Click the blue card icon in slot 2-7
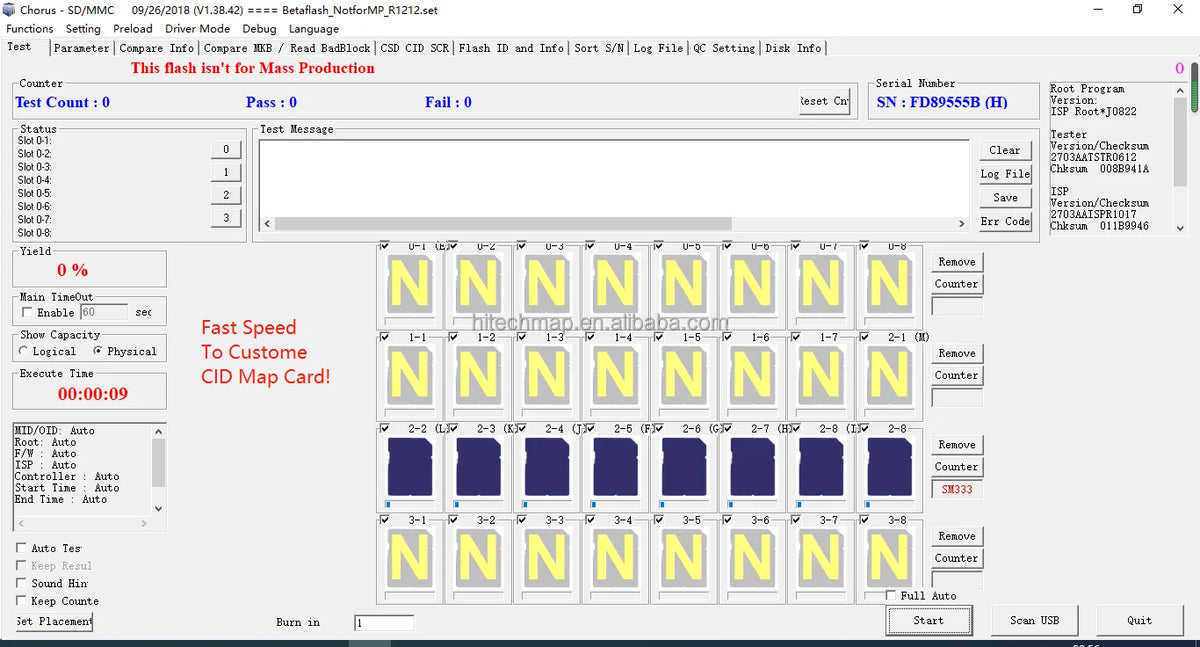 tap(752, 466)
